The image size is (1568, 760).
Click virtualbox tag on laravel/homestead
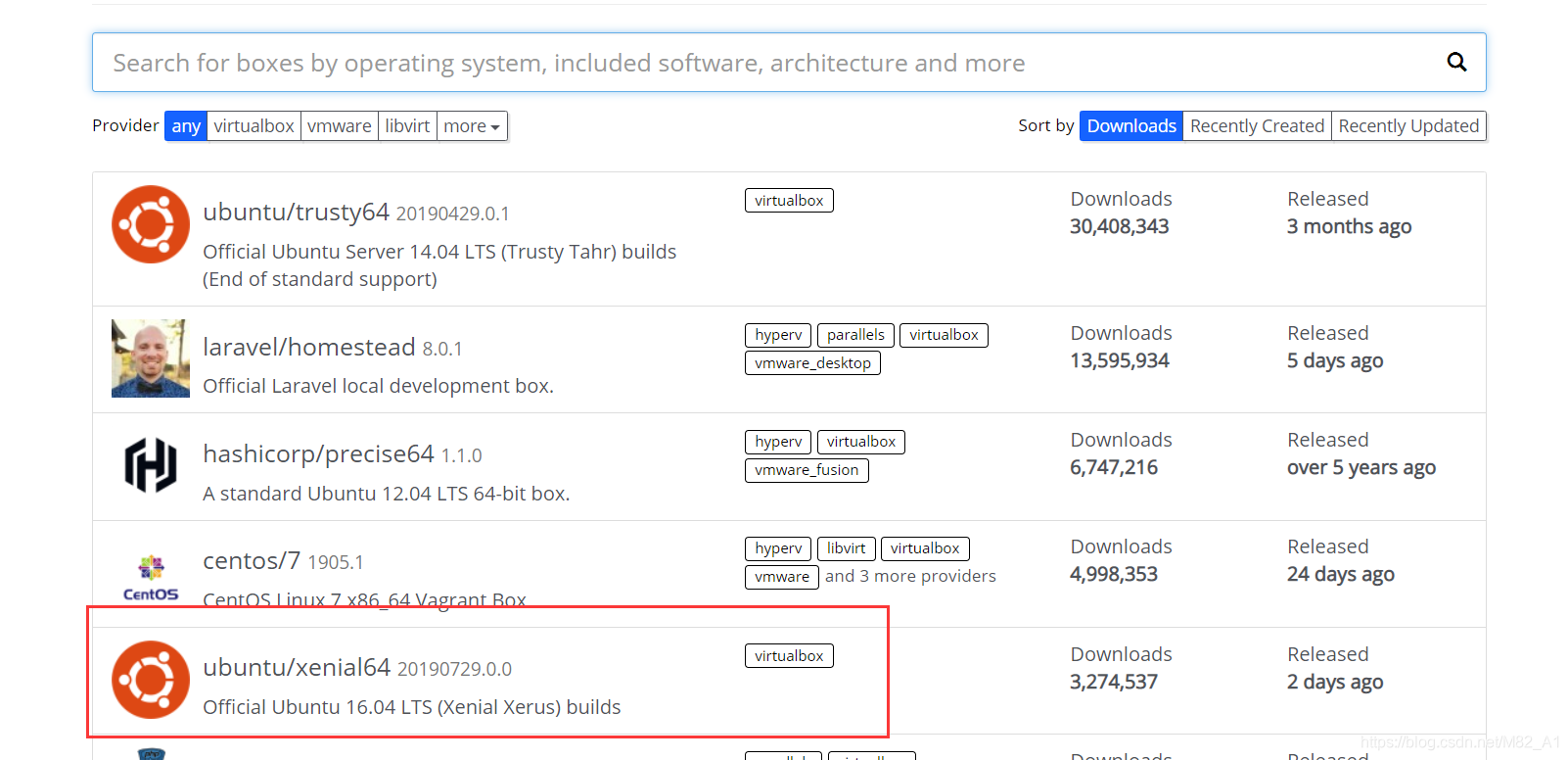pos(944,335)
